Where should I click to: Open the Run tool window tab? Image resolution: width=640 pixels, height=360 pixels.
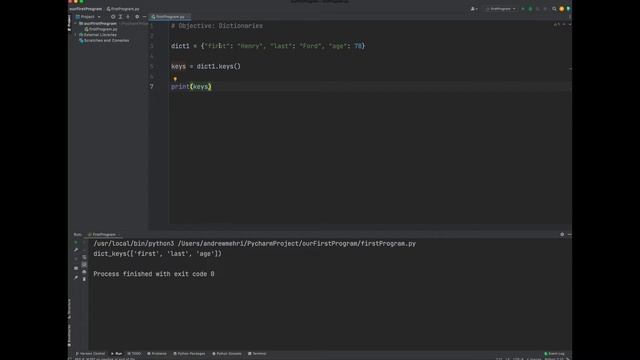(x=117, y=353)
